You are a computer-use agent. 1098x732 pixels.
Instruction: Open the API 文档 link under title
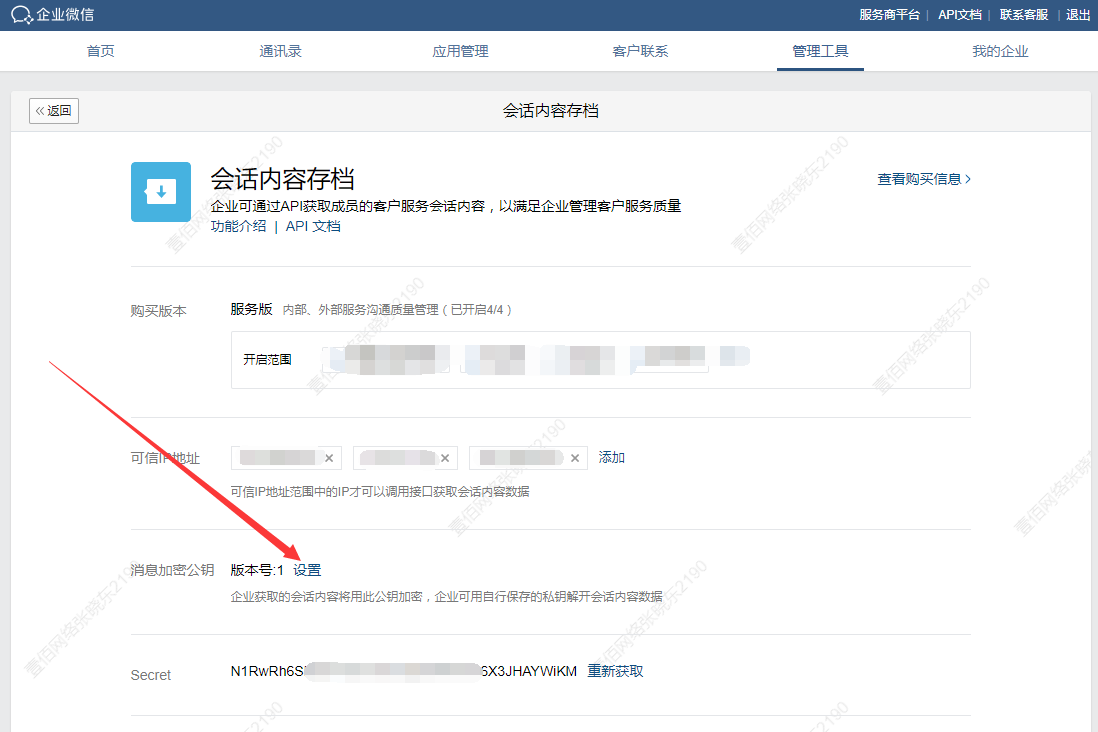tap(313, 226)
